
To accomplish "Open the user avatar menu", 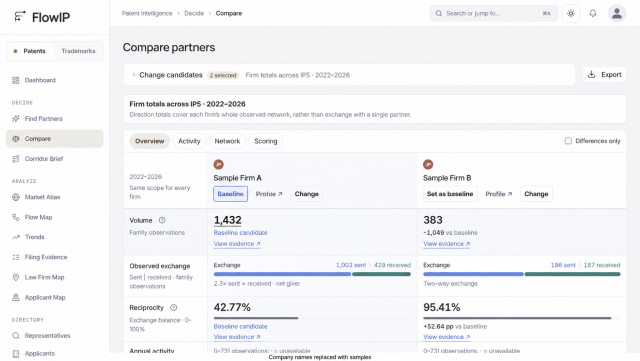I will point(617,13).
